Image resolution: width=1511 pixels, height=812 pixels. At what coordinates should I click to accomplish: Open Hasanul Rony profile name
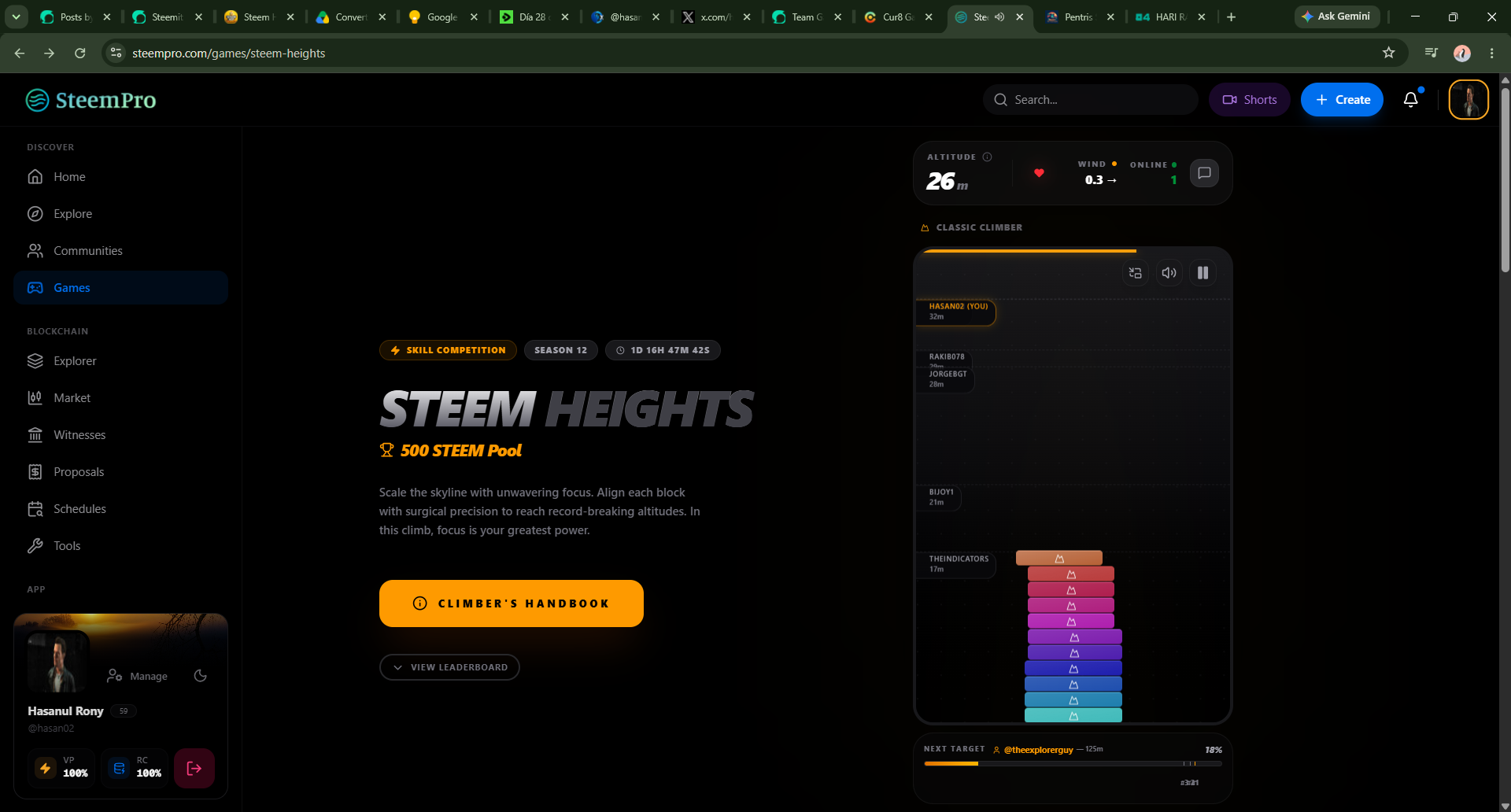click(65, 711)
